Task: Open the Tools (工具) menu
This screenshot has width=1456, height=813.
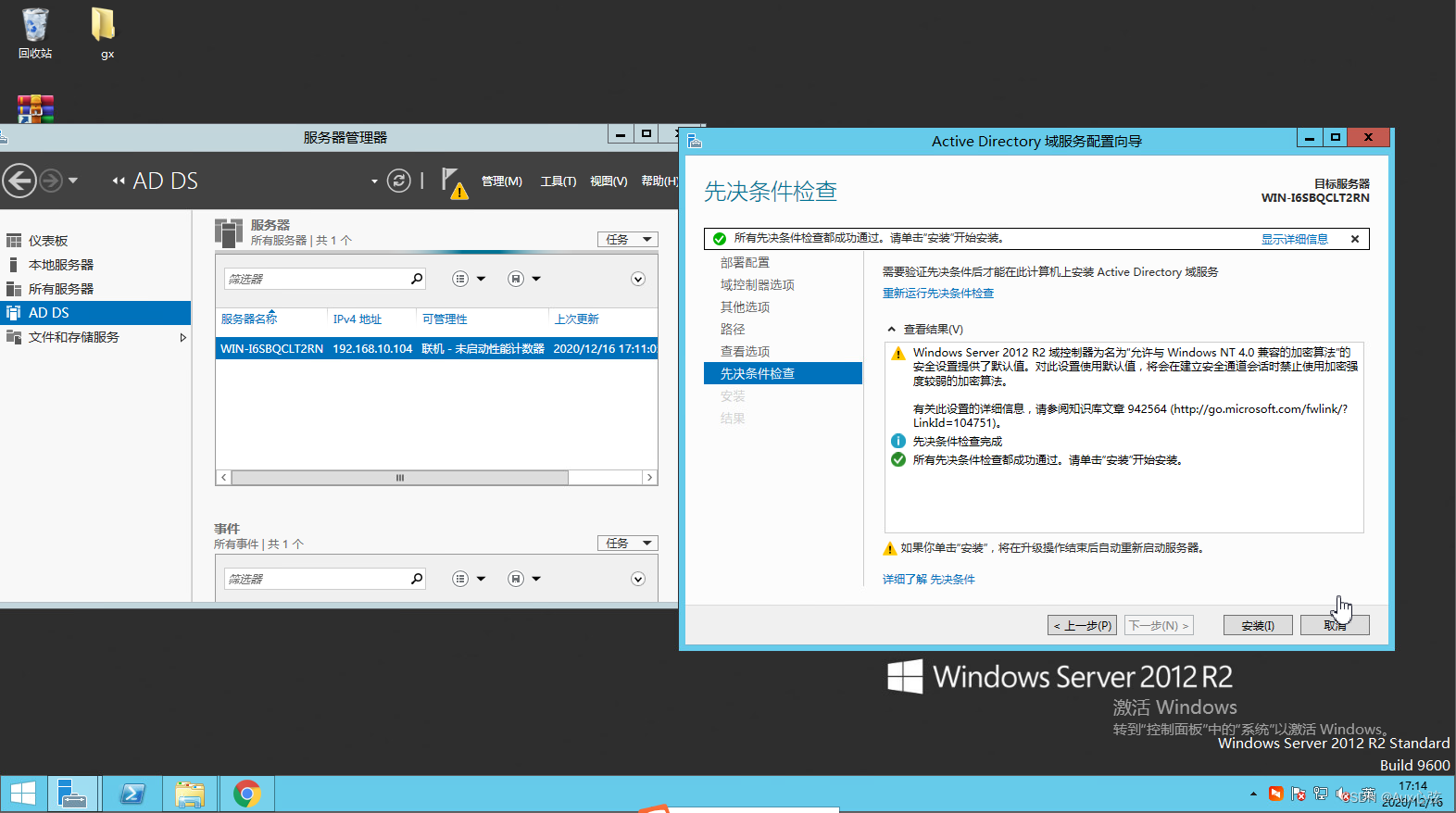Action: (559, 181)
